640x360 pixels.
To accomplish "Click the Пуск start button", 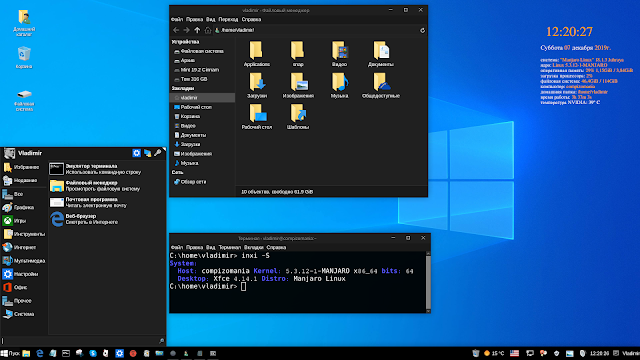I will click(10, 353).
